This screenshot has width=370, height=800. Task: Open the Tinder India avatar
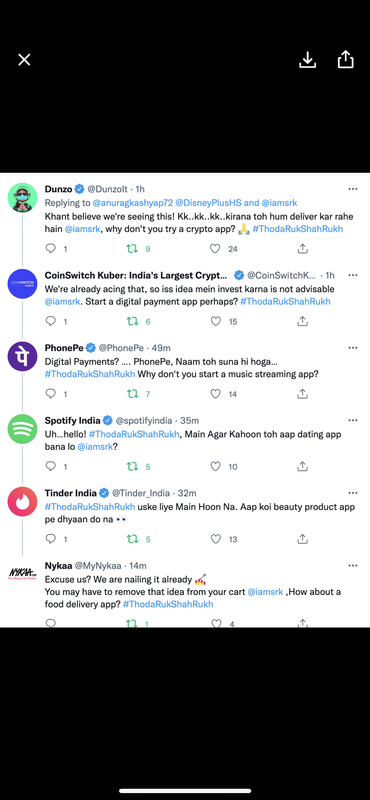click(22, 502)
